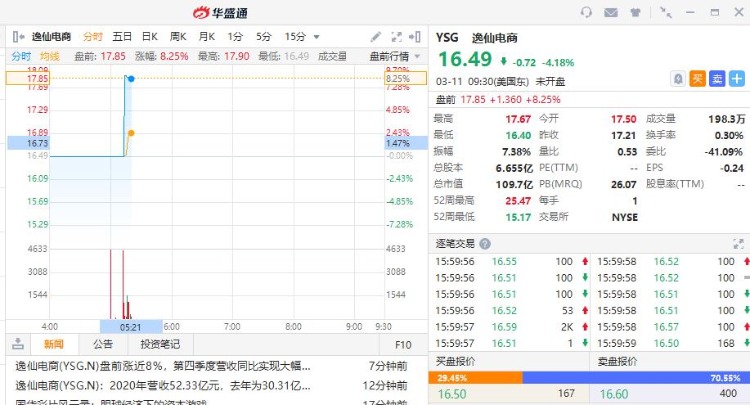Expand chart to fullscreen

(x=397, y=37)
